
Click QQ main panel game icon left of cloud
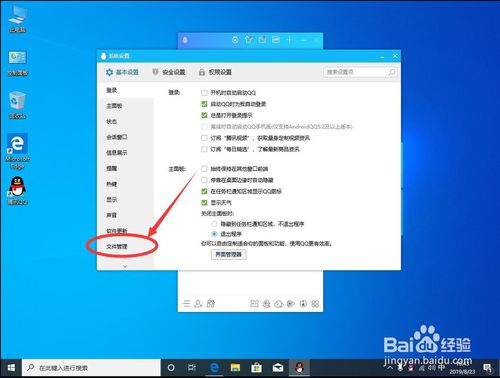click(266, 304)
